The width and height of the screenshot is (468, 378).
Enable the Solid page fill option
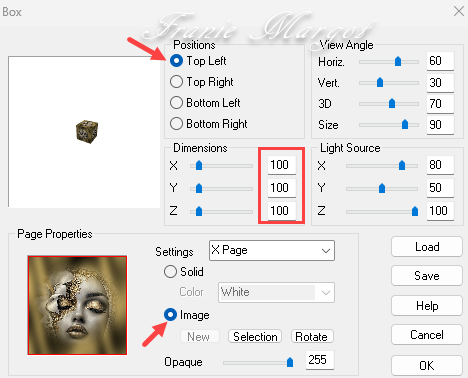pos(170,272)
